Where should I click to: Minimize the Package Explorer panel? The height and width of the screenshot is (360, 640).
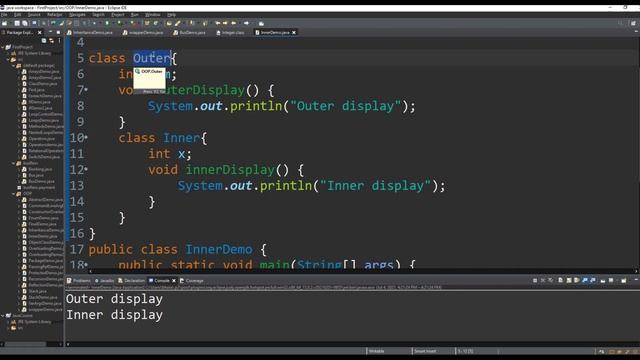(50, 32)
